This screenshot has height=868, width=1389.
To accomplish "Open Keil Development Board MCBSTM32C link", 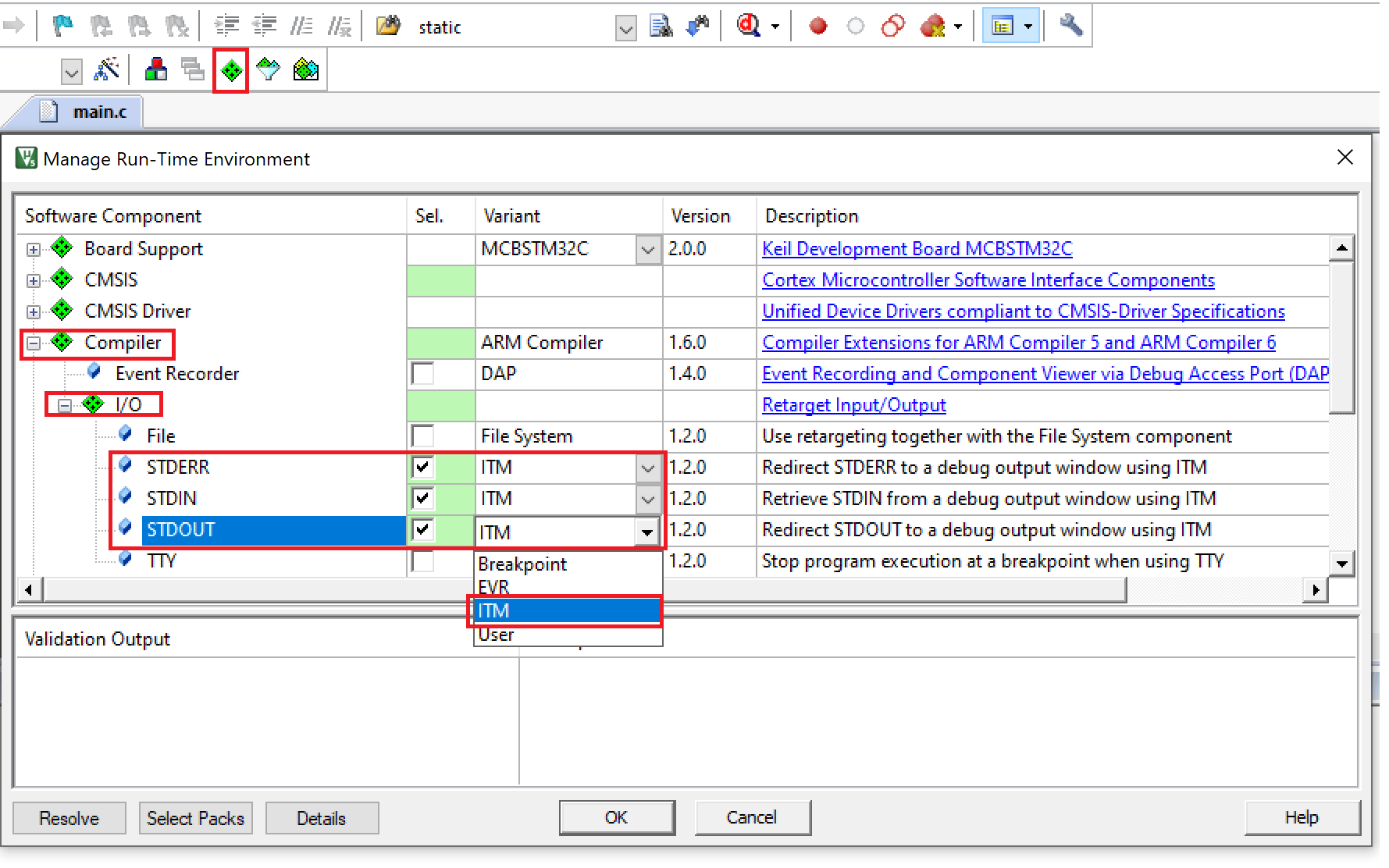I will (x=917, y=249).
